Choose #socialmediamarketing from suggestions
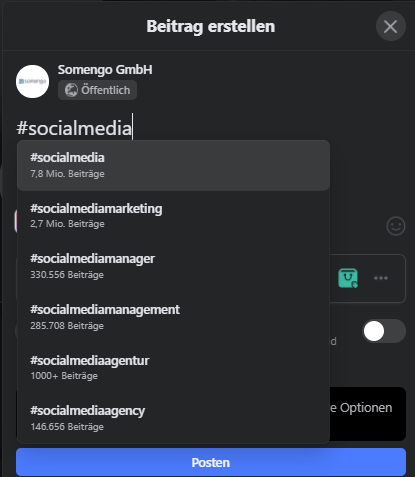This screenshot has height=477, width=415. click(x=173, y=216)
